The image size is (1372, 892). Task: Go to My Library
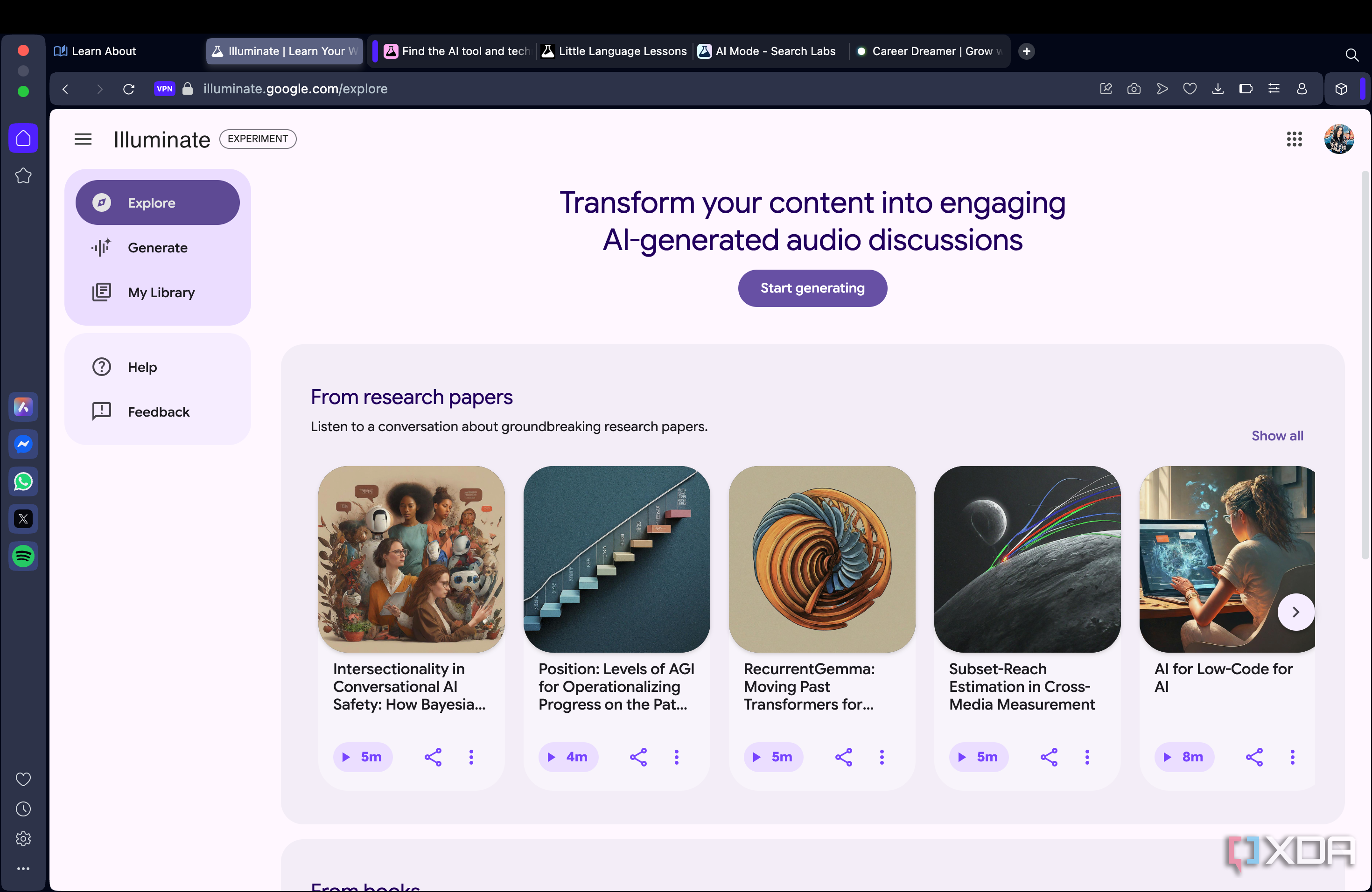[x=157, y=292]
